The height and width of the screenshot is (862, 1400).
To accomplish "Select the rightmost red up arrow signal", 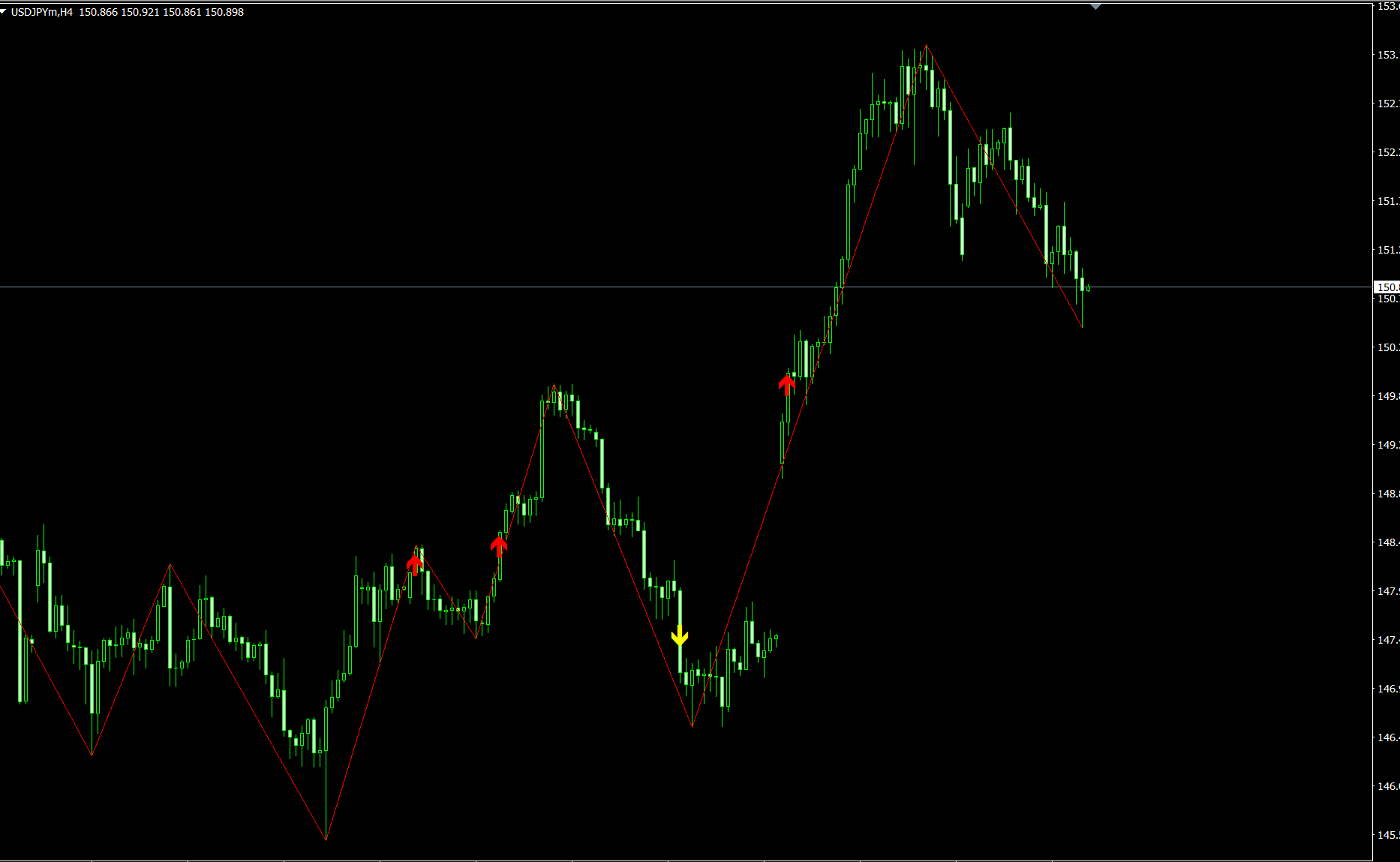I will point(786,385).
